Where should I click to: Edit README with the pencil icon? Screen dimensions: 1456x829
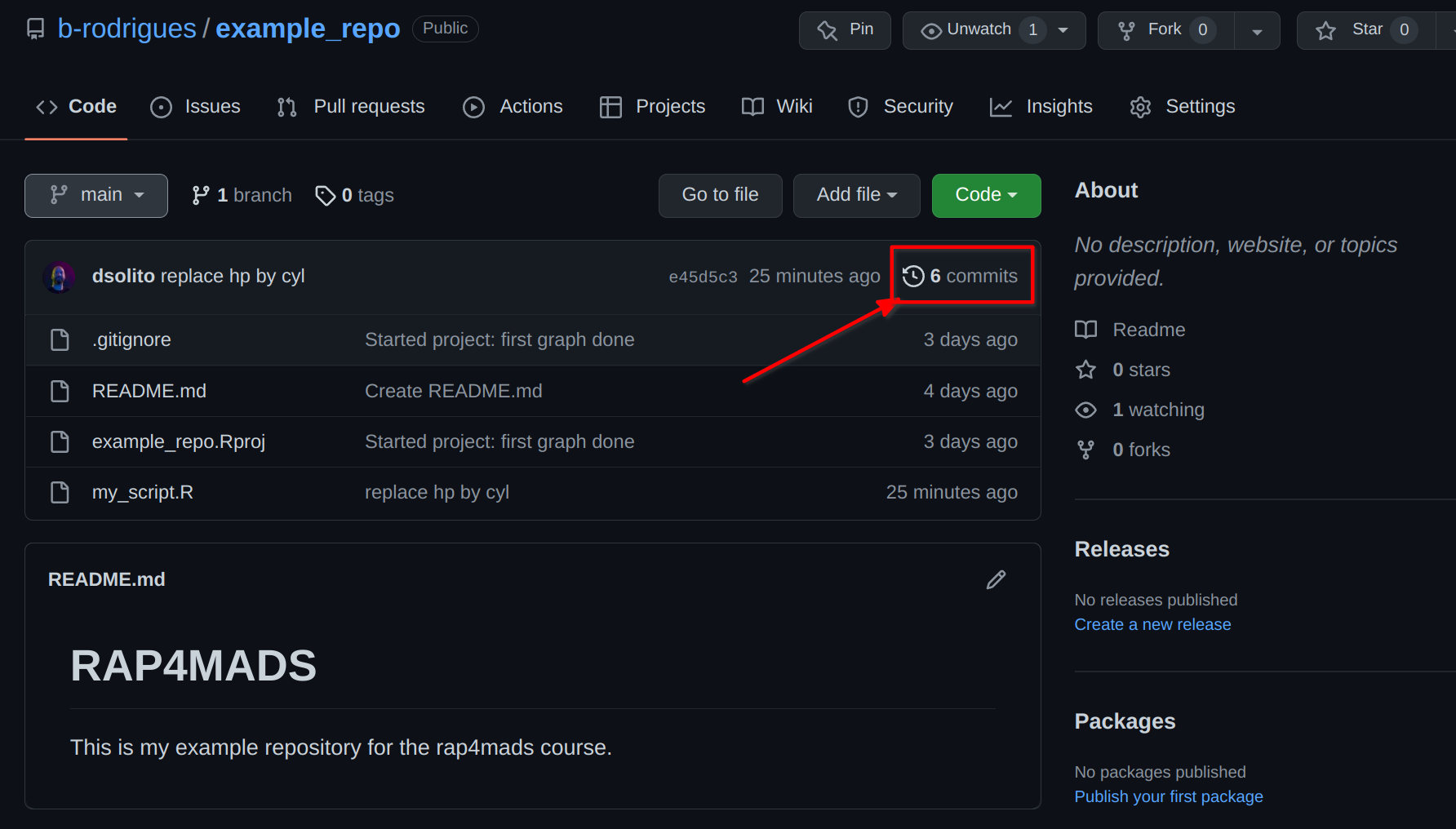pos(996,579)
